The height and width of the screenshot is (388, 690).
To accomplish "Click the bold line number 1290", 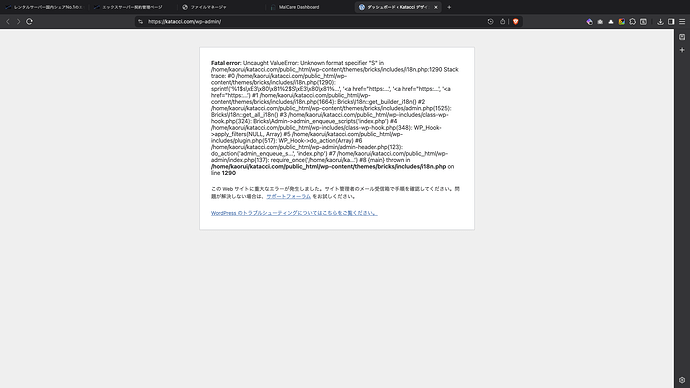I will [229, 173].
